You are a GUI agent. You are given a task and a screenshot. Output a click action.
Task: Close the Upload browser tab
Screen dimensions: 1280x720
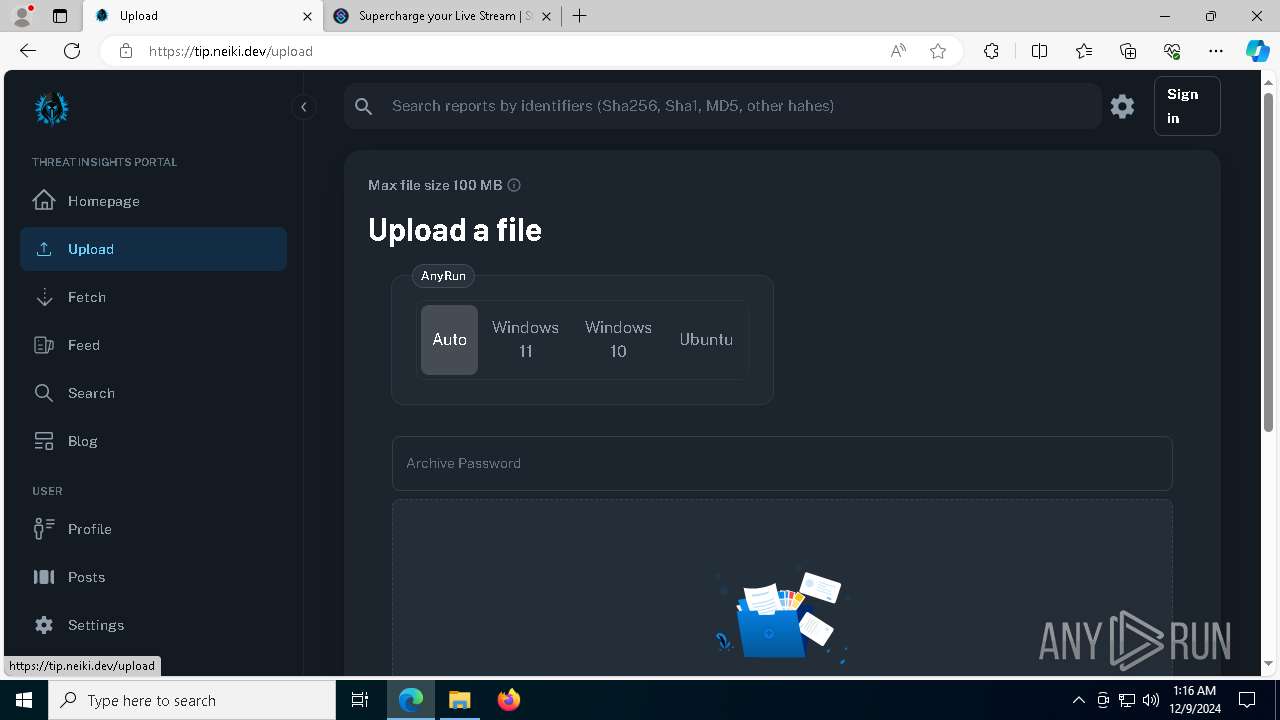[307, 16]
